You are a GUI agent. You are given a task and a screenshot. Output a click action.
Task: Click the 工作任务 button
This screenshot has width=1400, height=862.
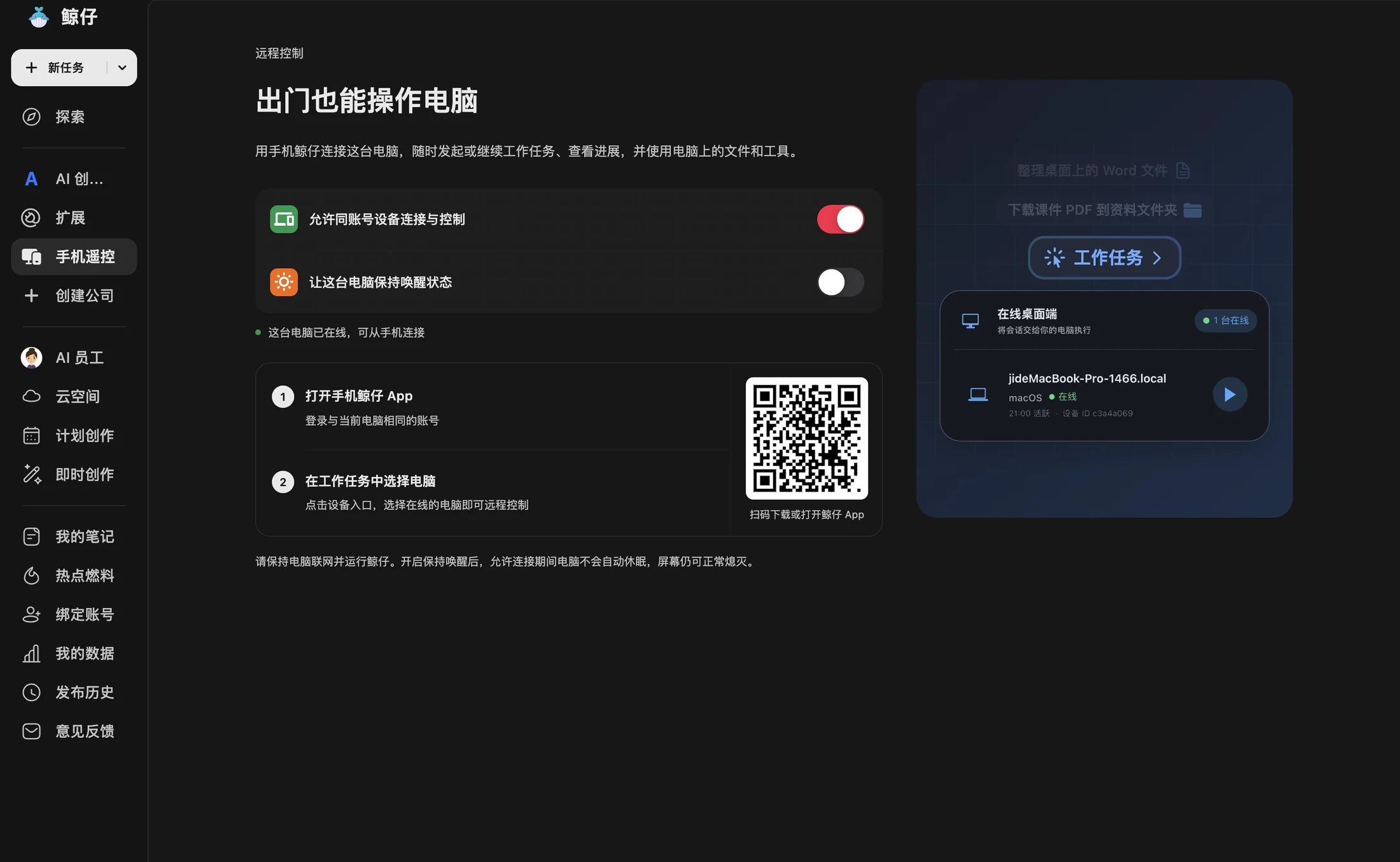tap(1104, 258)
